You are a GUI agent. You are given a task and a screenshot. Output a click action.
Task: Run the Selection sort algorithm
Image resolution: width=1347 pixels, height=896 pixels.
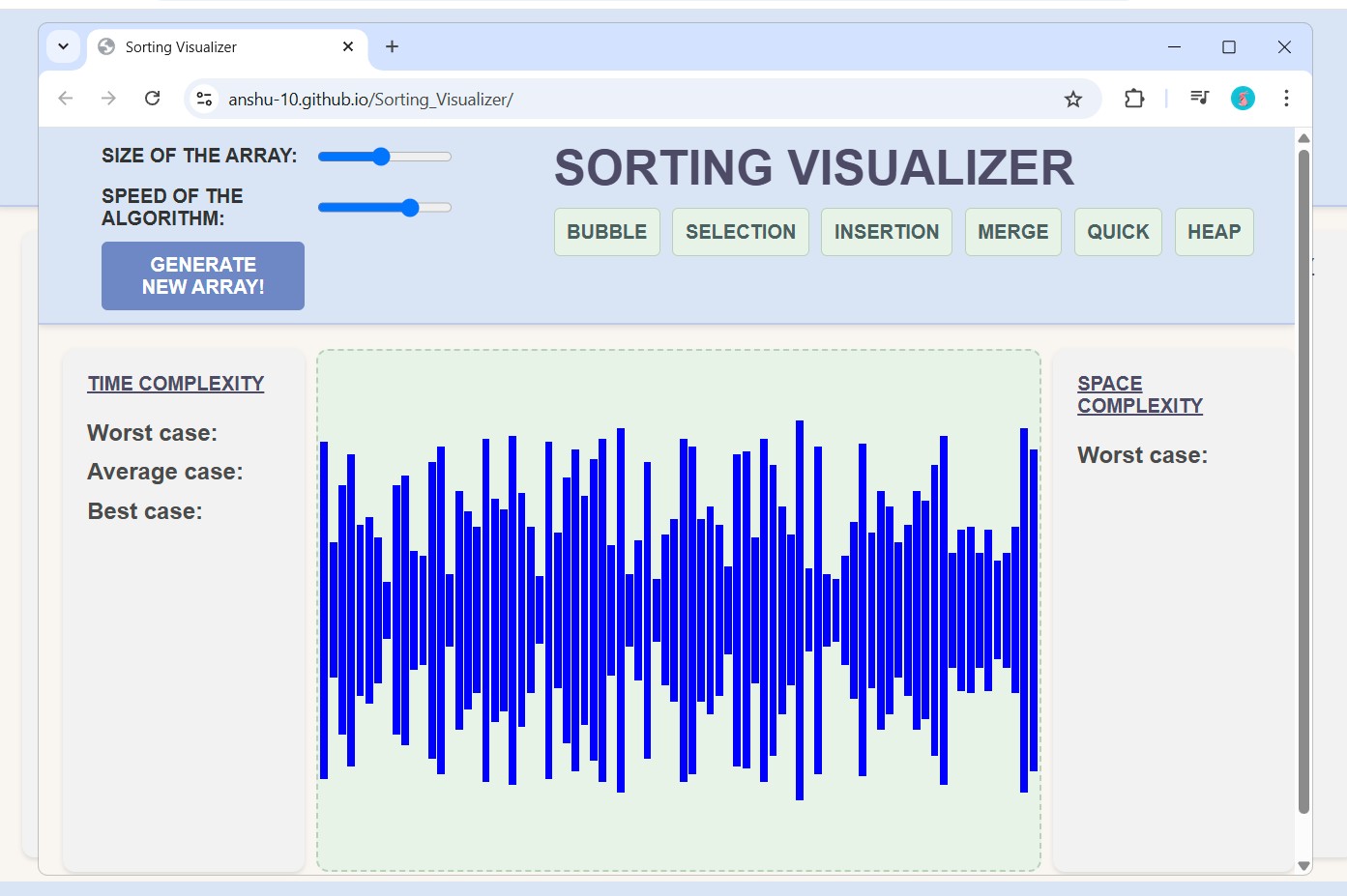click(x=741, y=232)
